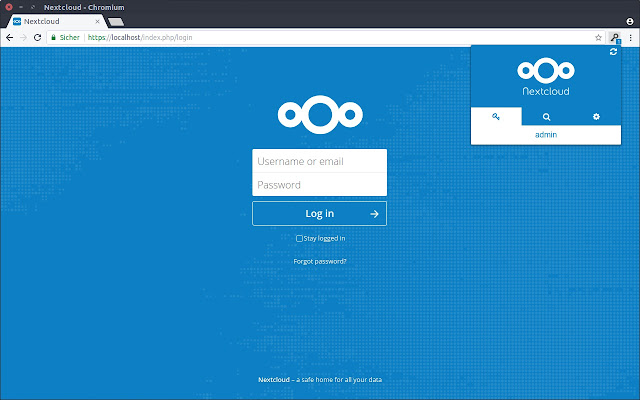640x400 pixels.
Task: Click the sync refresh icon in popup
Action: pyautogui.click(x=613, y=52)
